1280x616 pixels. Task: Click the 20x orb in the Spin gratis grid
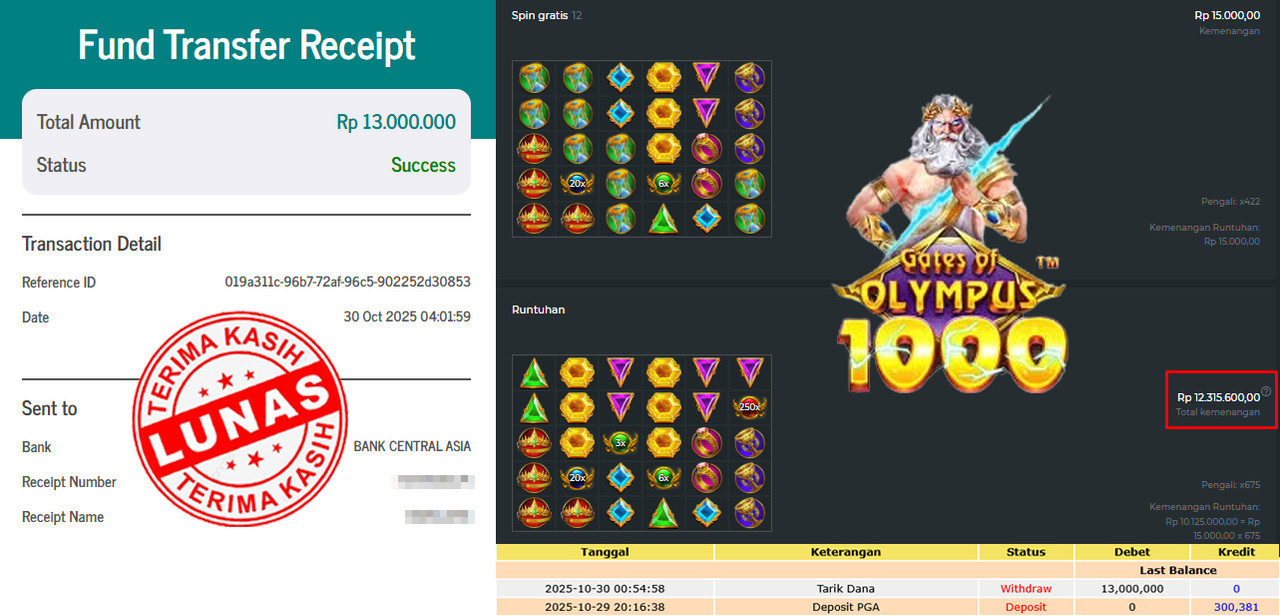pyautogui.click(x=577, y=183)
